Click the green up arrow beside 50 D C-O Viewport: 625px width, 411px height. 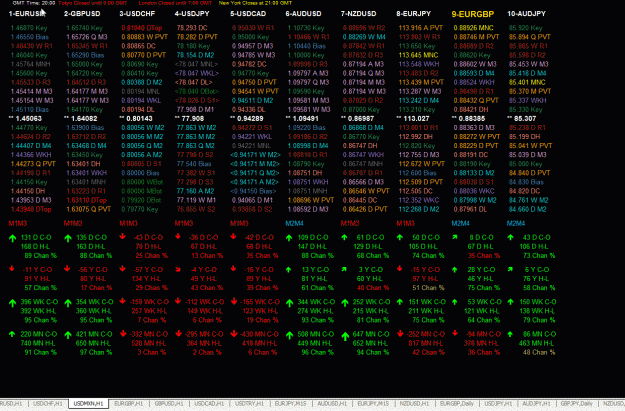pyautogui.click(x=400, y=237)
